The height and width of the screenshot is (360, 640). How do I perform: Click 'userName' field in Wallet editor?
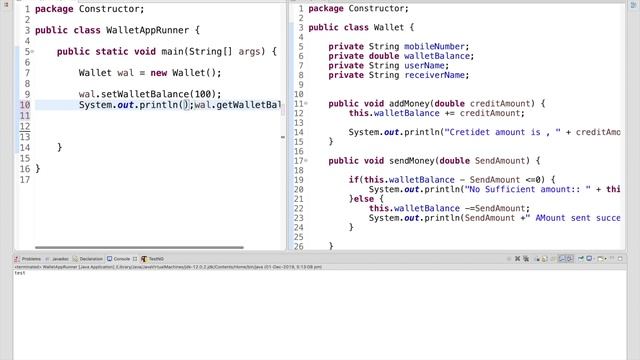(424, 66)
